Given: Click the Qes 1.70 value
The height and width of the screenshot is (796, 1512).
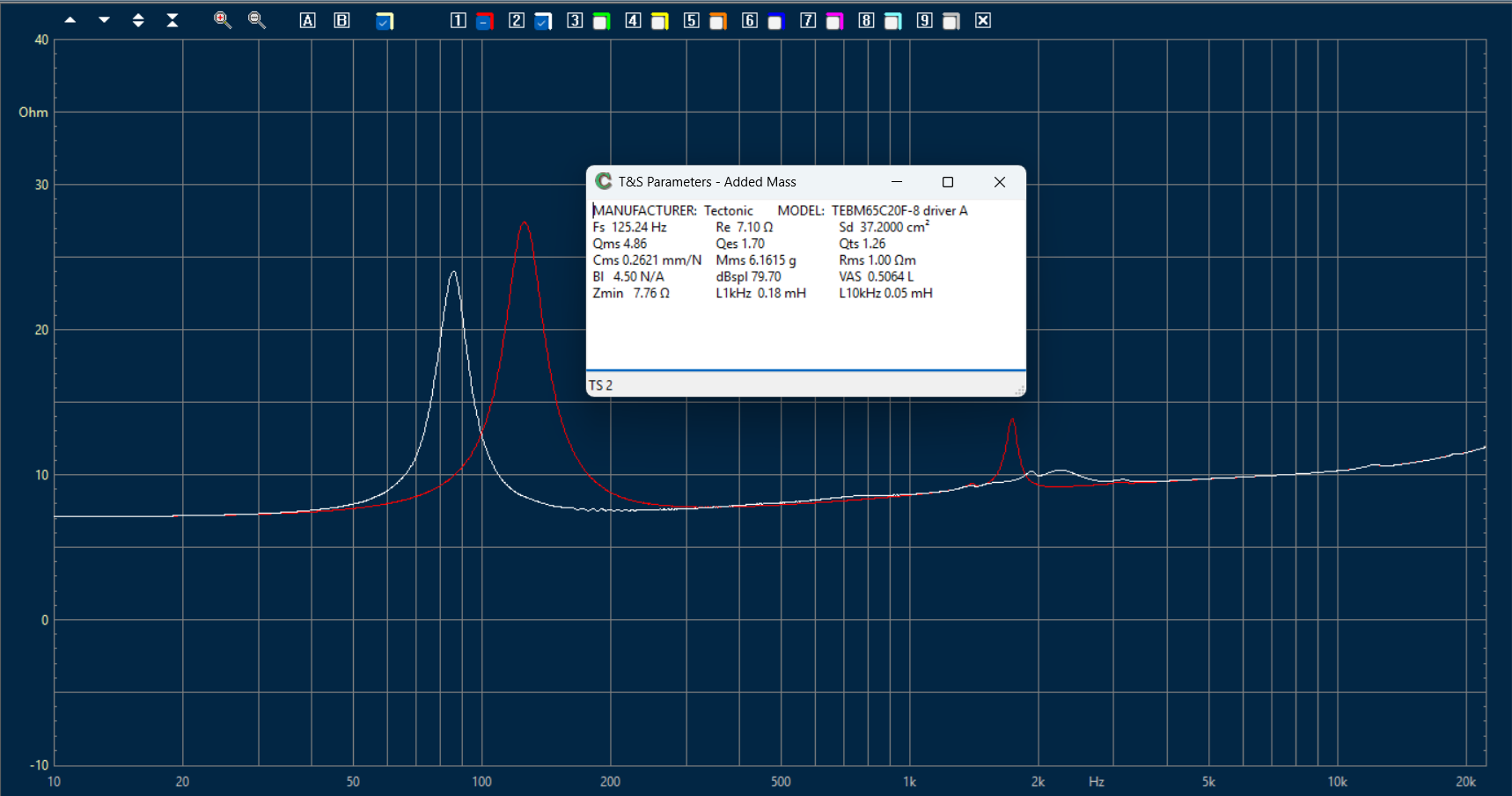Looking at the screenshot, I should (740, 244).
